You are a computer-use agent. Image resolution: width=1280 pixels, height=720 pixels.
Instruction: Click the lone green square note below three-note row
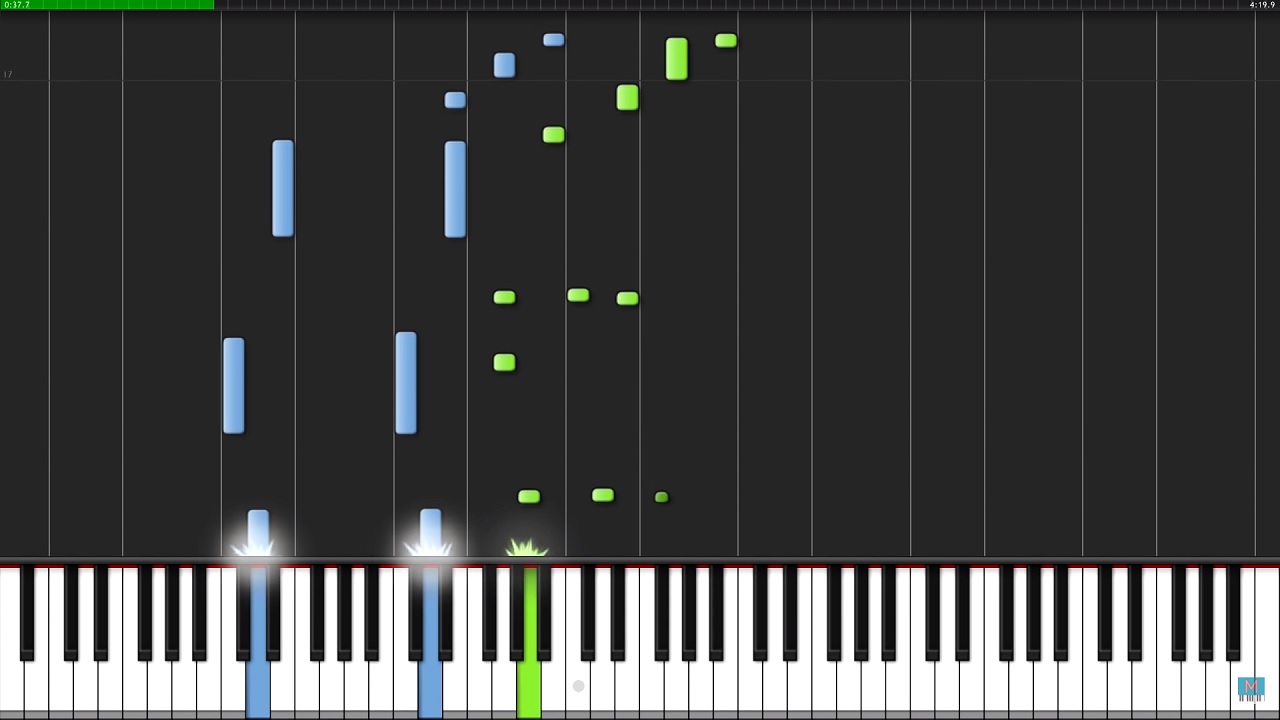coord(505,363)
